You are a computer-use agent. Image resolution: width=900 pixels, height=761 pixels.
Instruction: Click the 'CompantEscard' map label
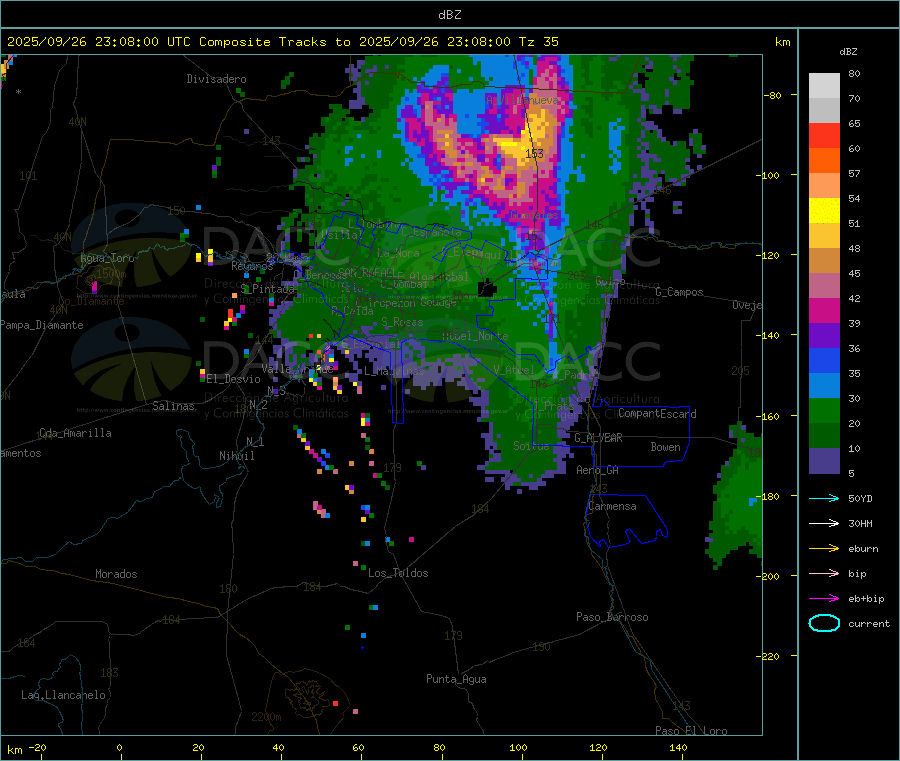point(657,414)
